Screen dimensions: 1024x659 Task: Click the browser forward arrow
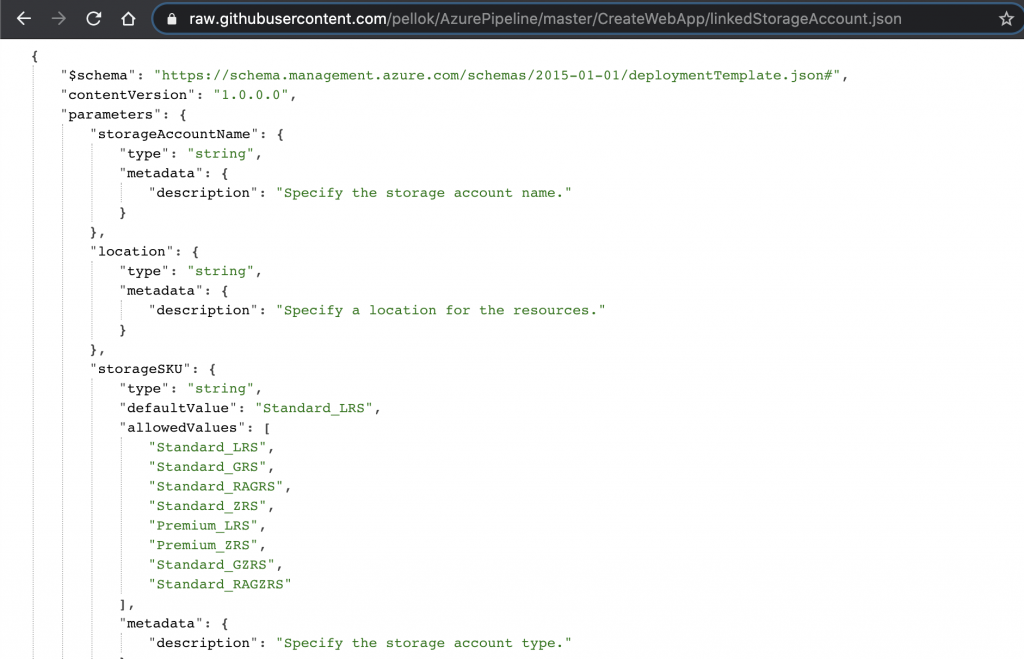(59, 19)
